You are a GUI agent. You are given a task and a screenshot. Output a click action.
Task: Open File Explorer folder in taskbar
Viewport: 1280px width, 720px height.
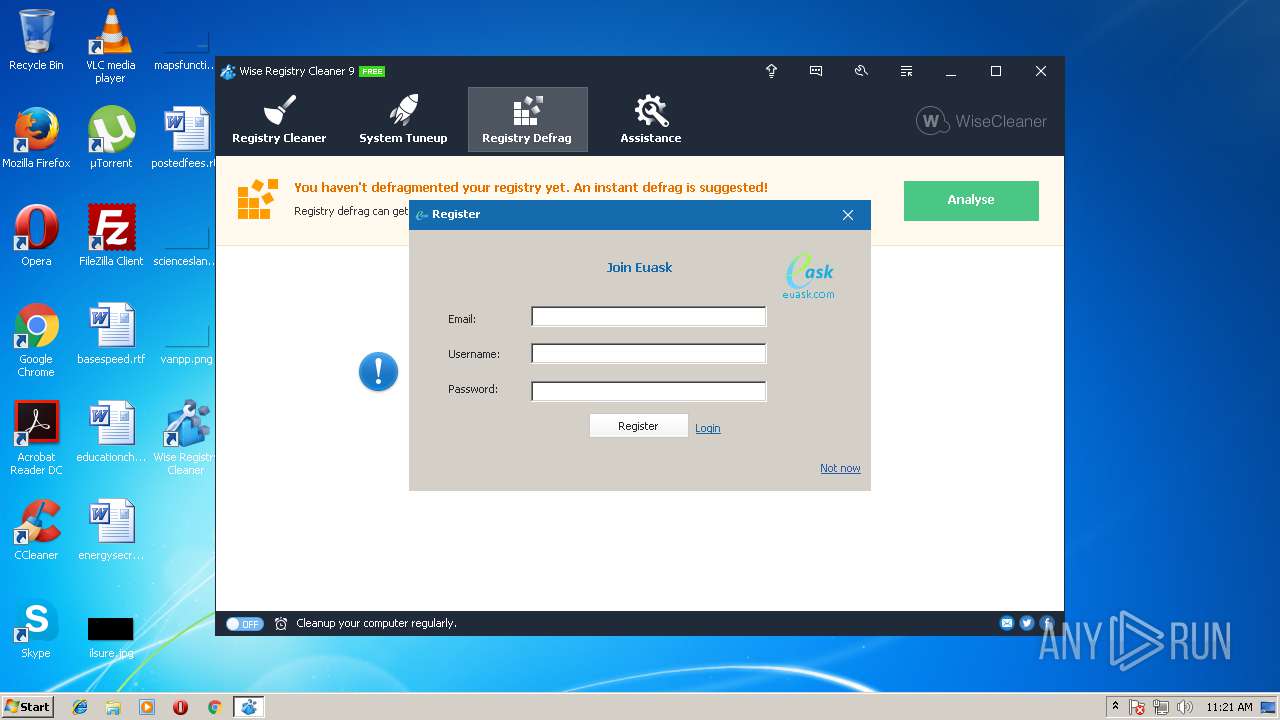tap(113, 707)
